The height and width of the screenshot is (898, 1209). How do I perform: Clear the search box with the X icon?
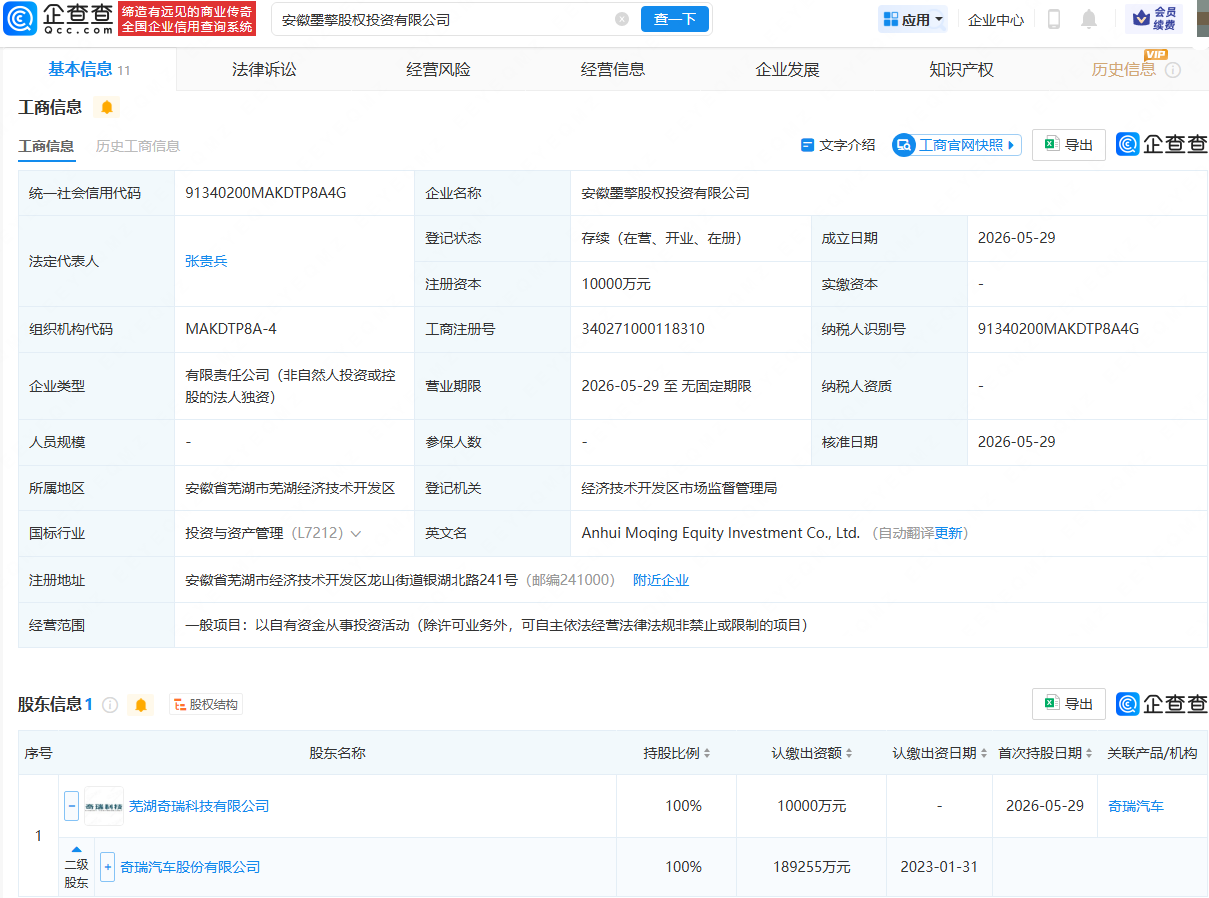point(622,19)
